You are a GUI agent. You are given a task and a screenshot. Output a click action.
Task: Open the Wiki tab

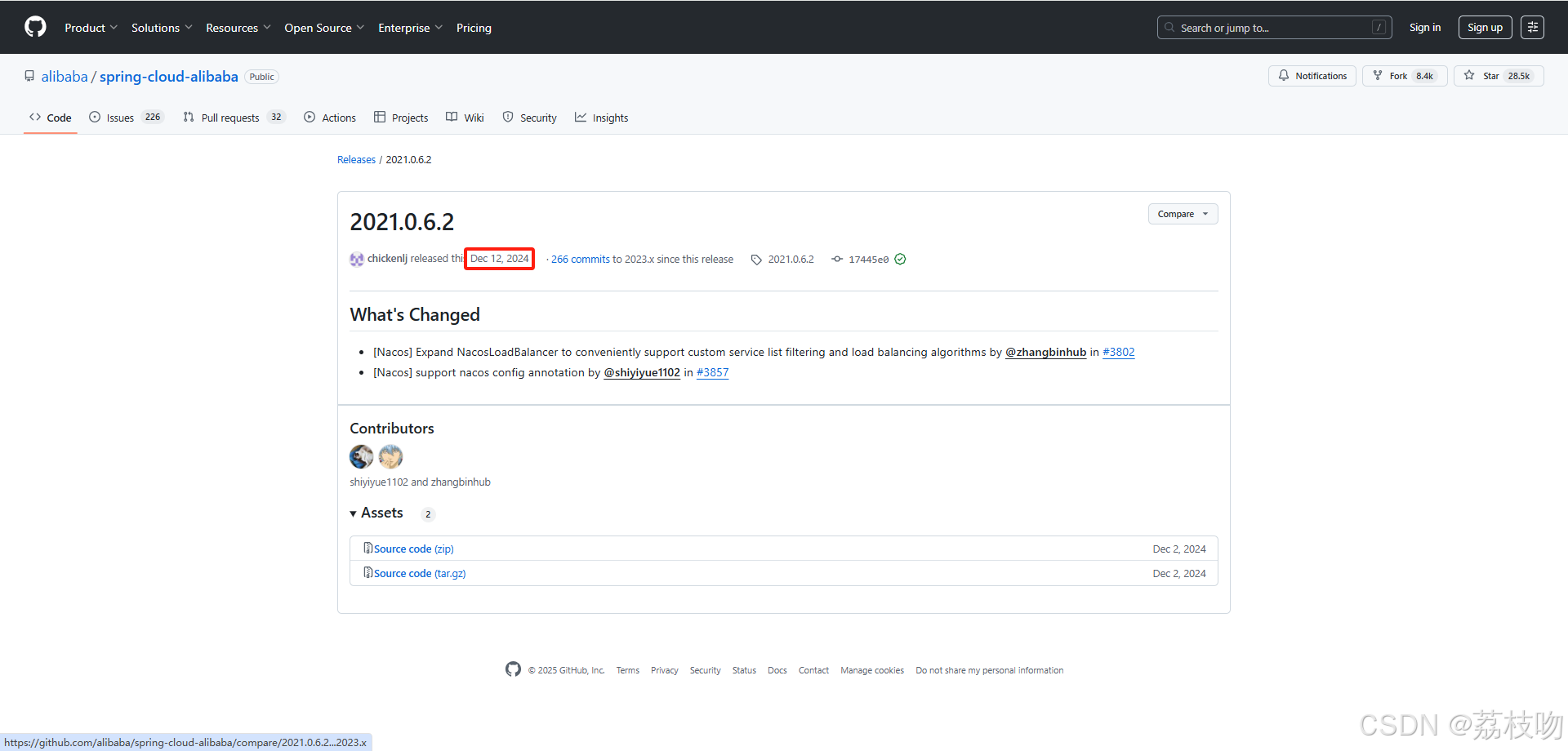coord(465,118)
